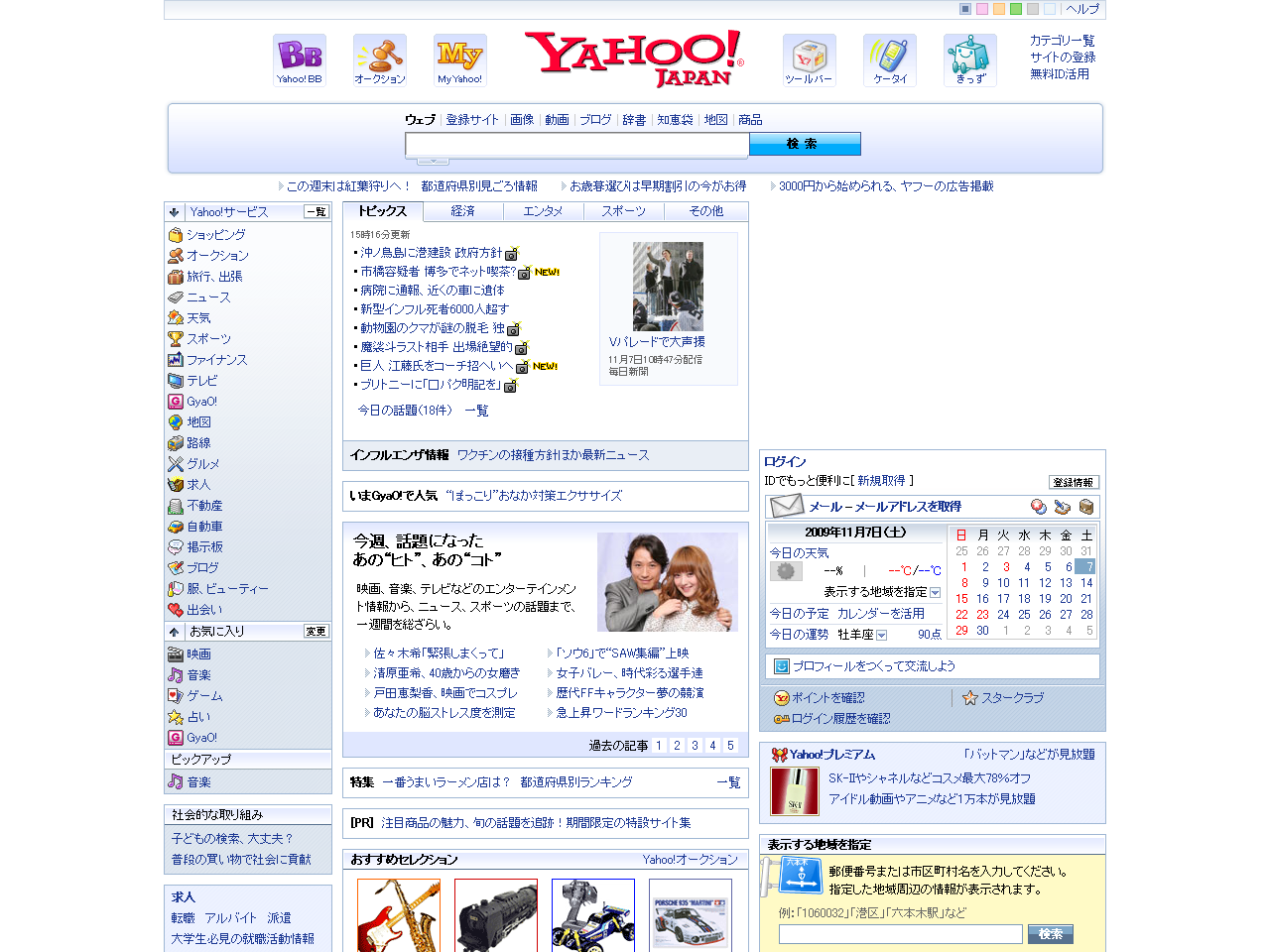Screen dimensions: 1270x952
Task: Collapse the Yahoo!サービス panel arrow
Action: point(174,212)
